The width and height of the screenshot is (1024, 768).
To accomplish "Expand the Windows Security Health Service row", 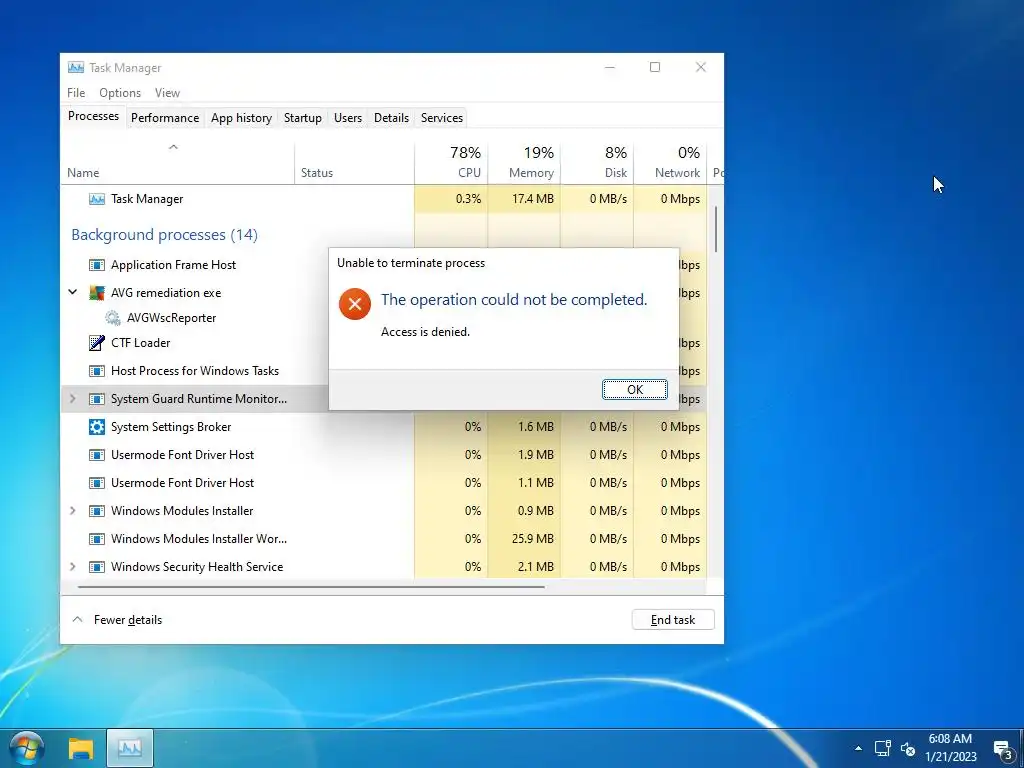I will coord(72,567).
